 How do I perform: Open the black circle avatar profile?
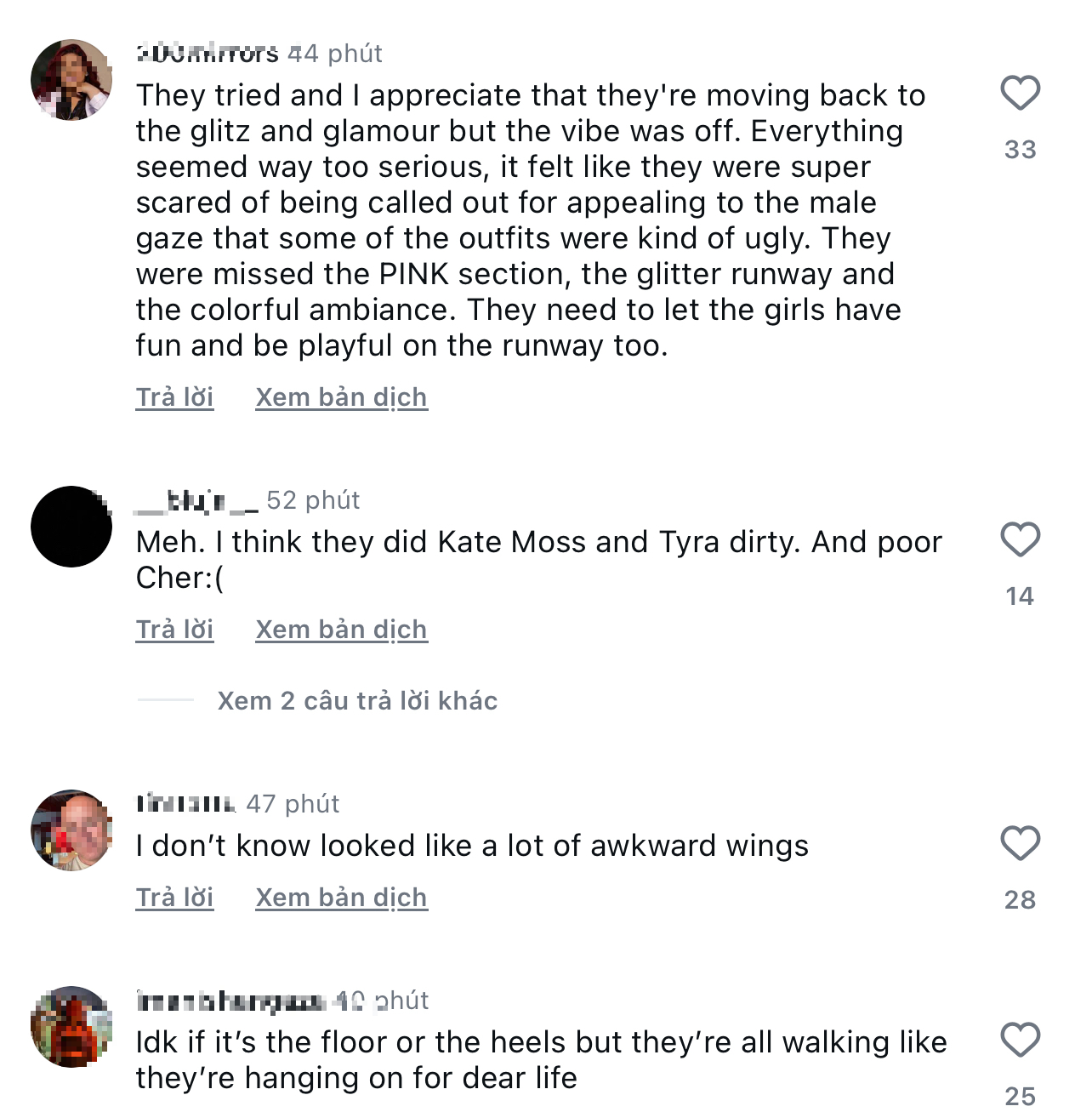click(x=71, y=527)
